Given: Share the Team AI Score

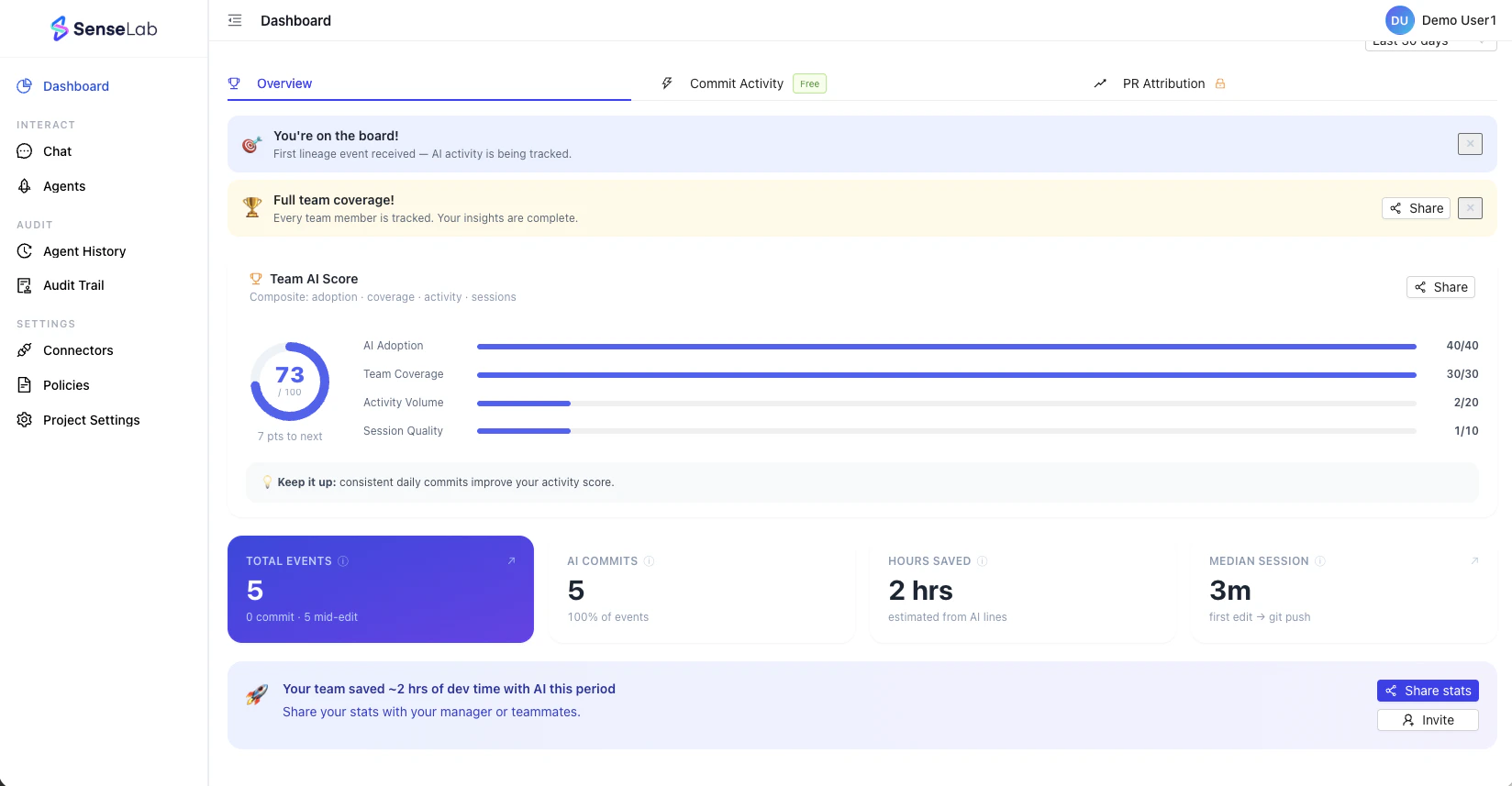Looking at the screenshot, I should tap(1440, 287).
